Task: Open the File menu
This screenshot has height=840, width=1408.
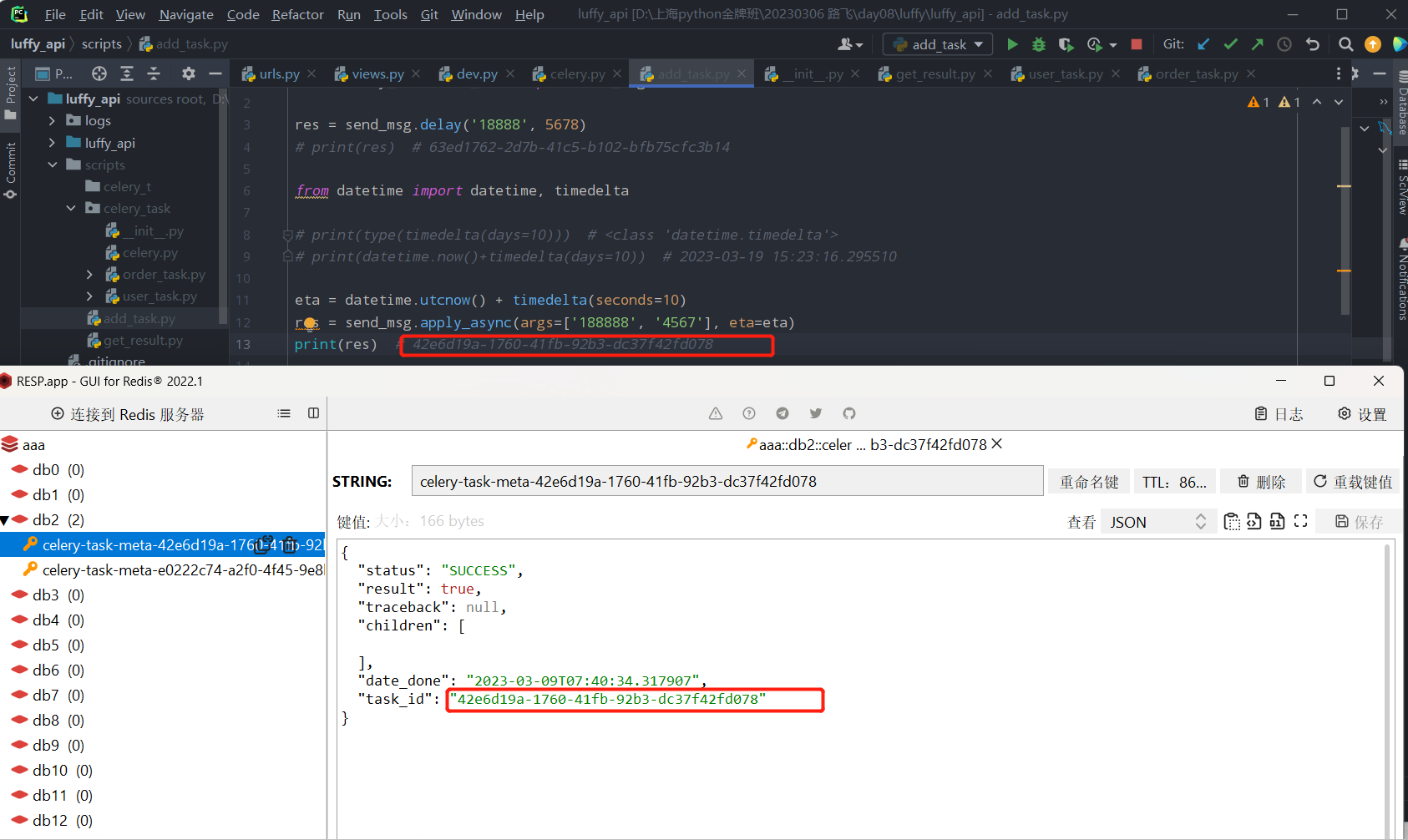Action: [55, 14]
